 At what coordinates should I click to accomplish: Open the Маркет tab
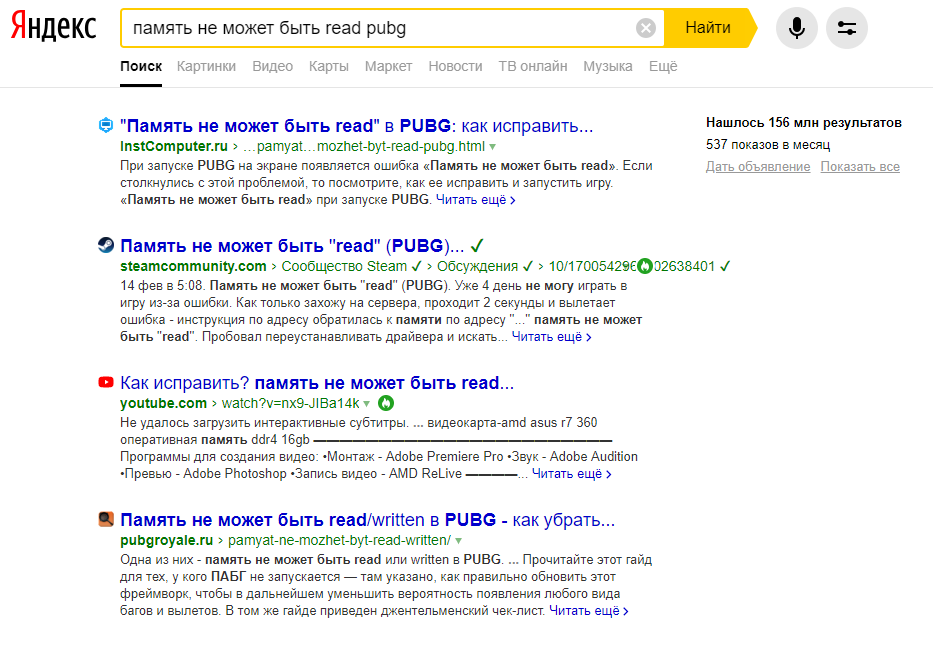(388, 66)
